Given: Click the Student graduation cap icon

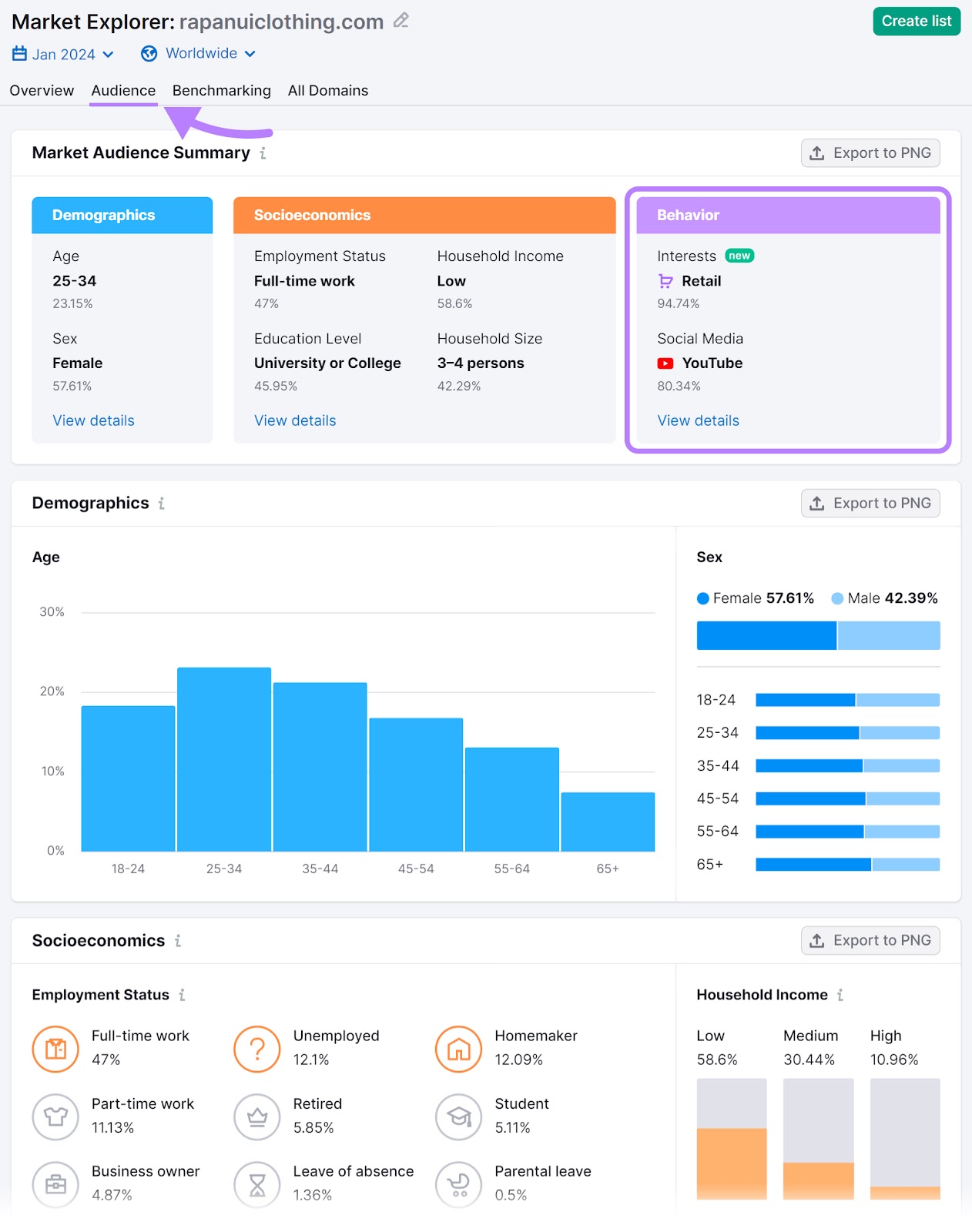Looking at the screenshot, I should coord(459,1116).
